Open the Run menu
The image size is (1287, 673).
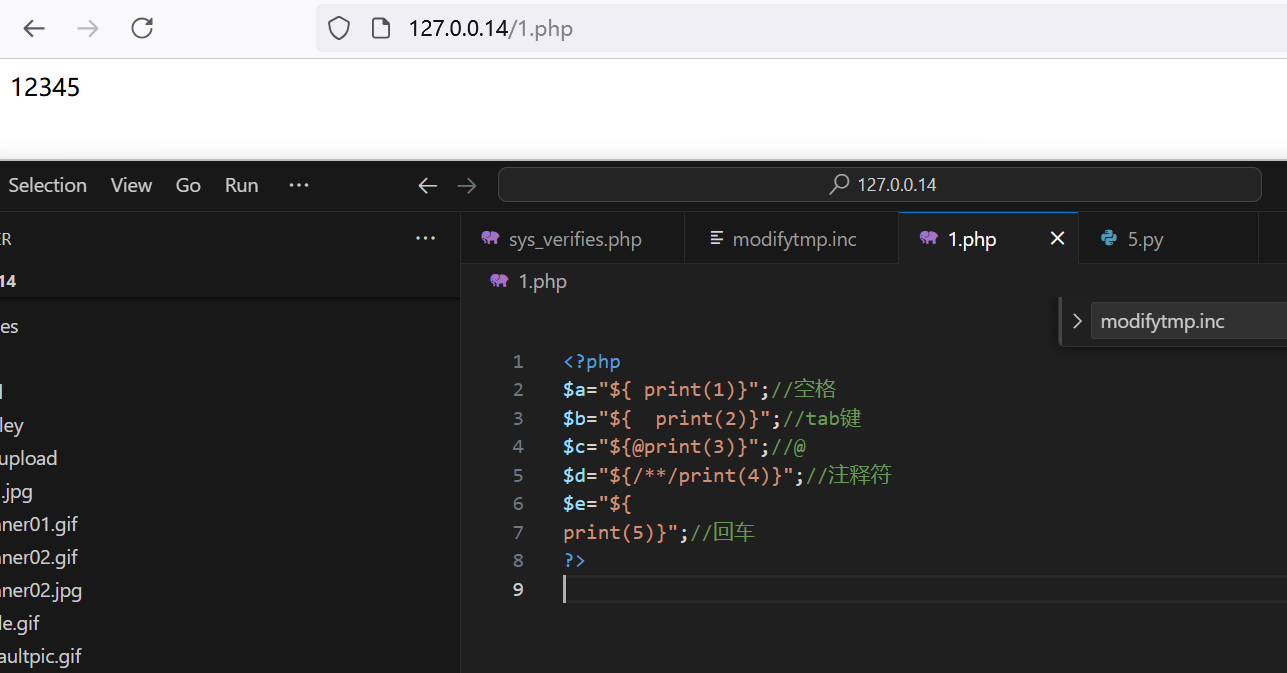click(241, 185)
